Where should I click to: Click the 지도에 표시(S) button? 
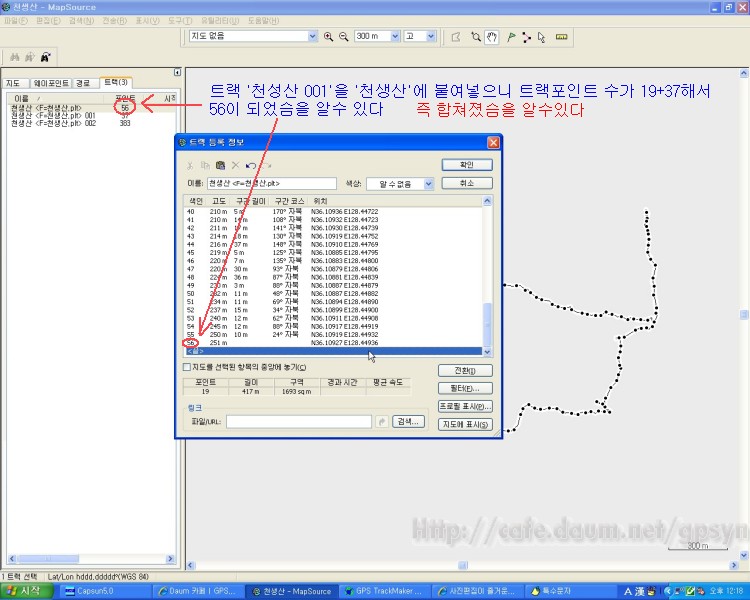tap(465, 424)
